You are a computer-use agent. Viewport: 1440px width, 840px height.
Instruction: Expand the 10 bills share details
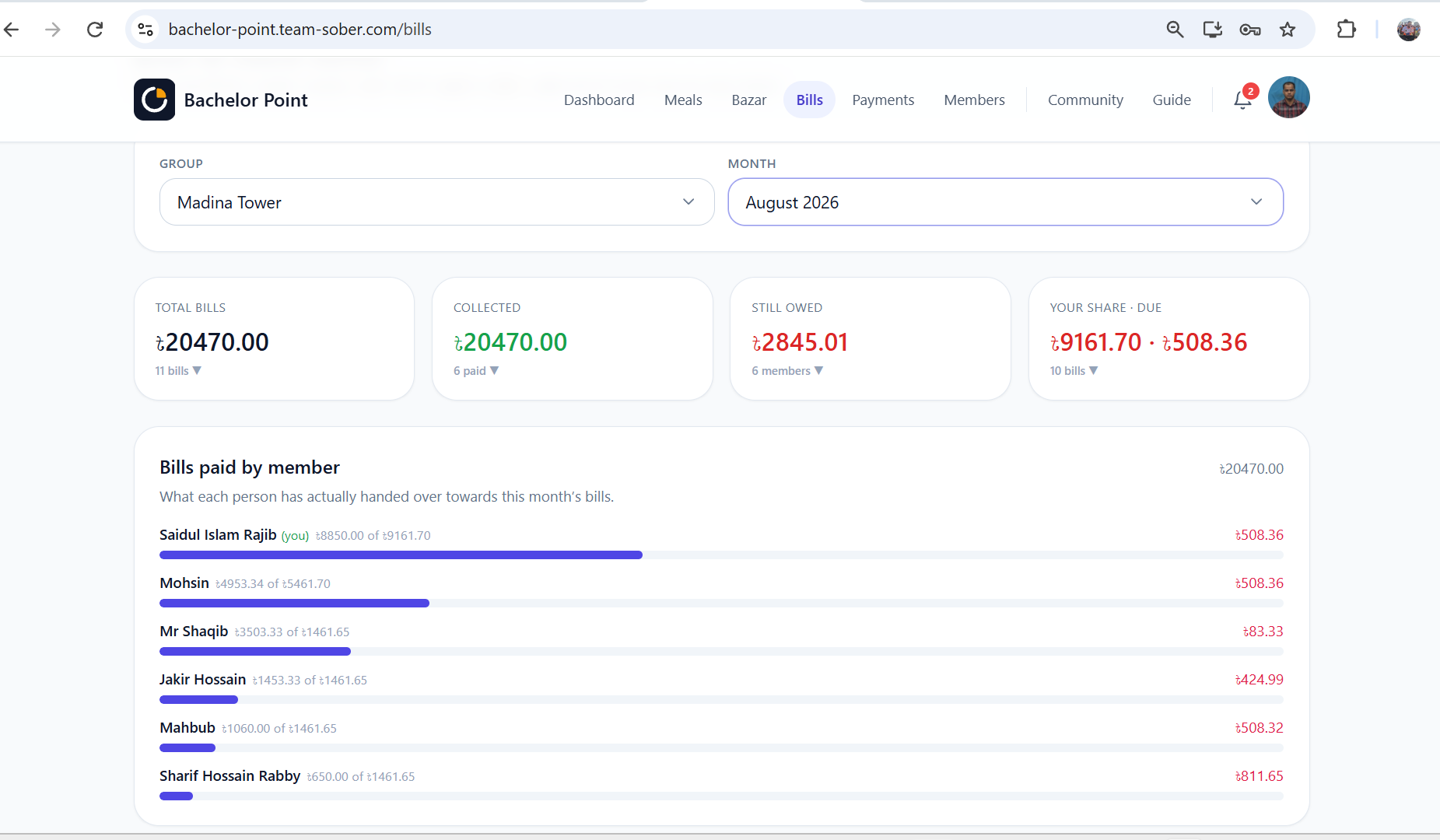[x=1074, y=371]
